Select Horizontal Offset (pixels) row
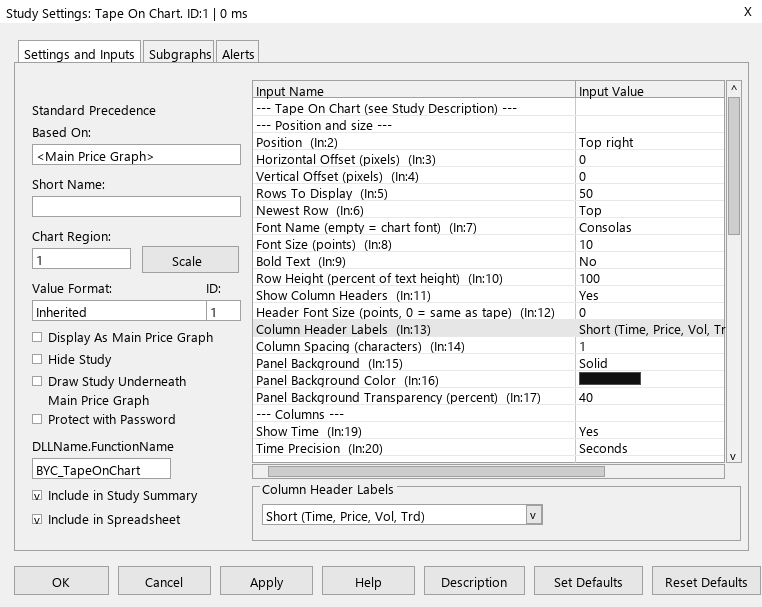This screenshot has height=607, width=762. [488, 159]
